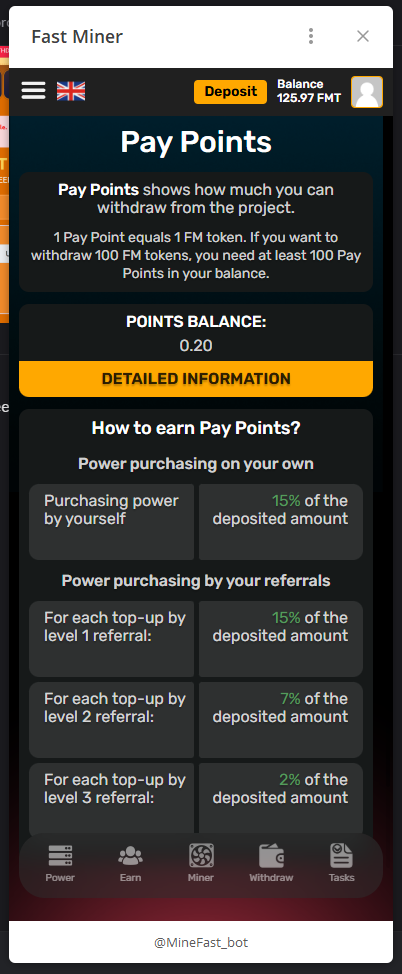
Task: Change language via UK flag icon
Action: [x=71, y=91]
